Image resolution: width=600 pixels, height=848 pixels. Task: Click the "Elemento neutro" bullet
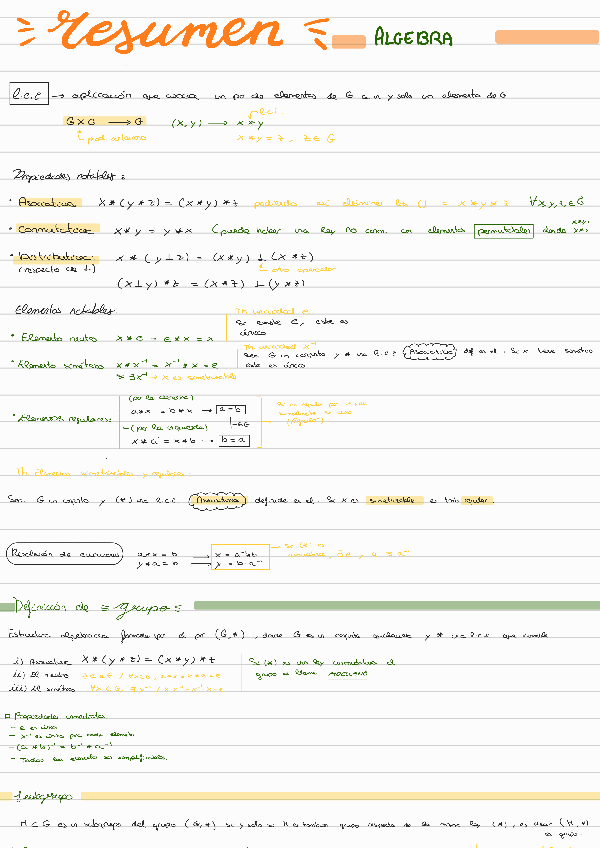pyautogui.click(x=56, y=338)
